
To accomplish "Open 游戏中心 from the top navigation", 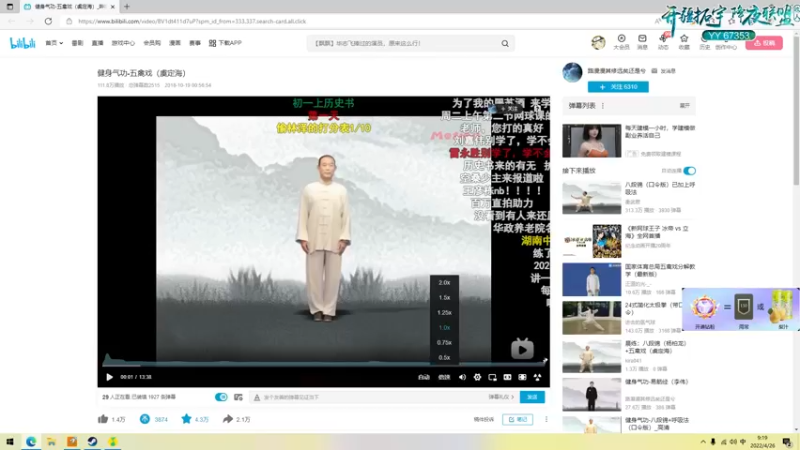I will [x=123, y=43].
